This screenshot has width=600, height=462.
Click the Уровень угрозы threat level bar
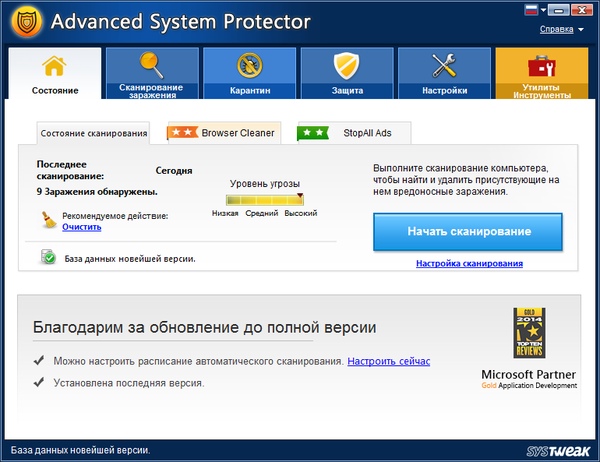tap(265, 200)
